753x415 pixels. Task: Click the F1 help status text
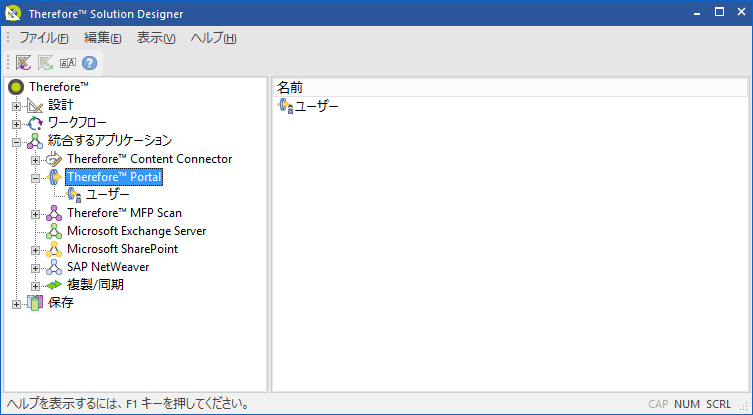click(x=128, y=404)
